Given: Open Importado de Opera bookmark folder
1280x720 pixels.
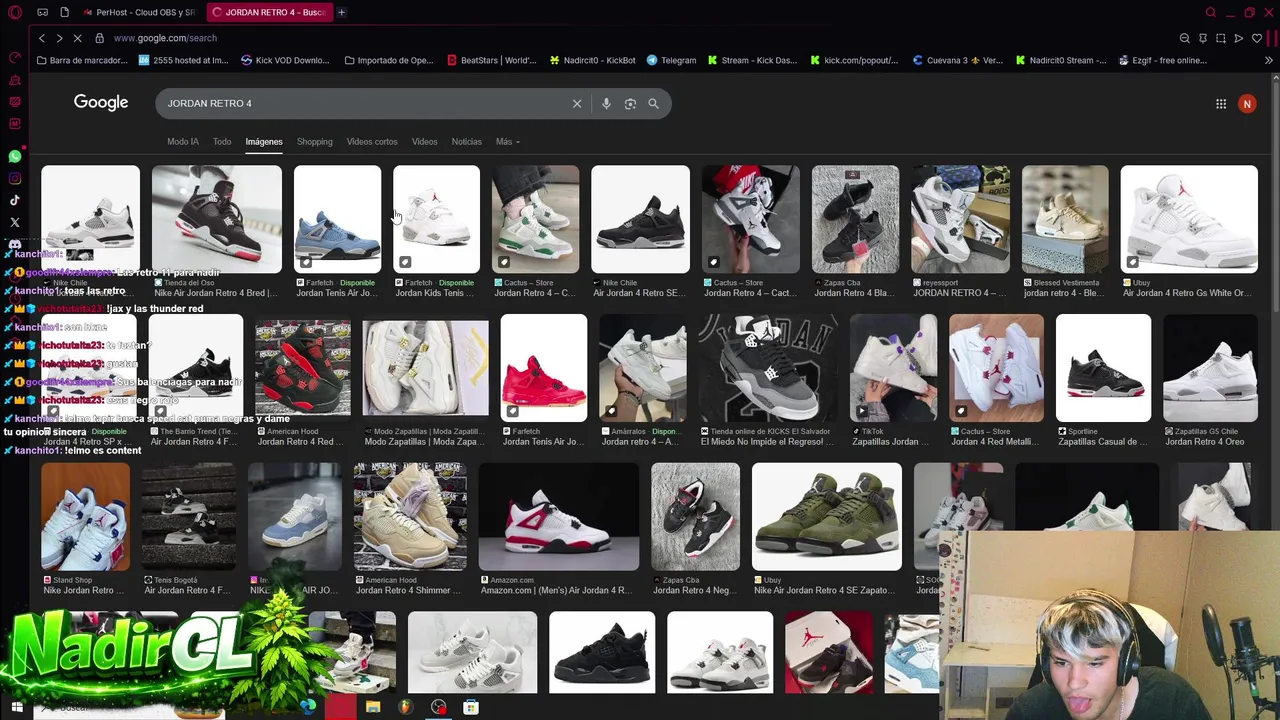Looking at the screenshot, I should pyautogui.click(x=389, y=60).
